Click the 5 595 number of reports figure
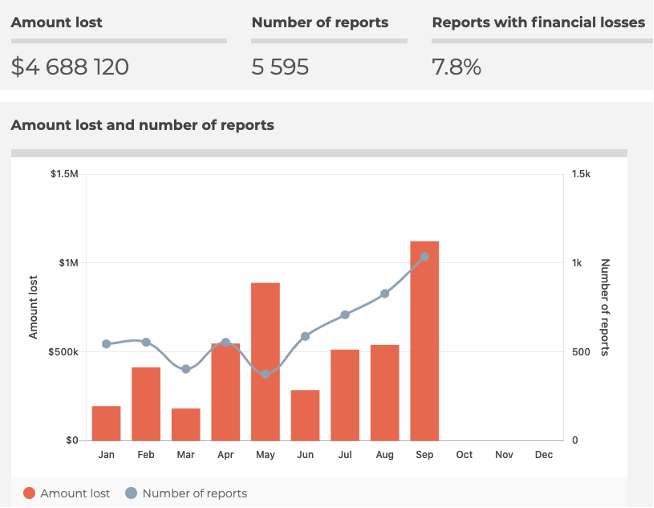 [280, 67]
